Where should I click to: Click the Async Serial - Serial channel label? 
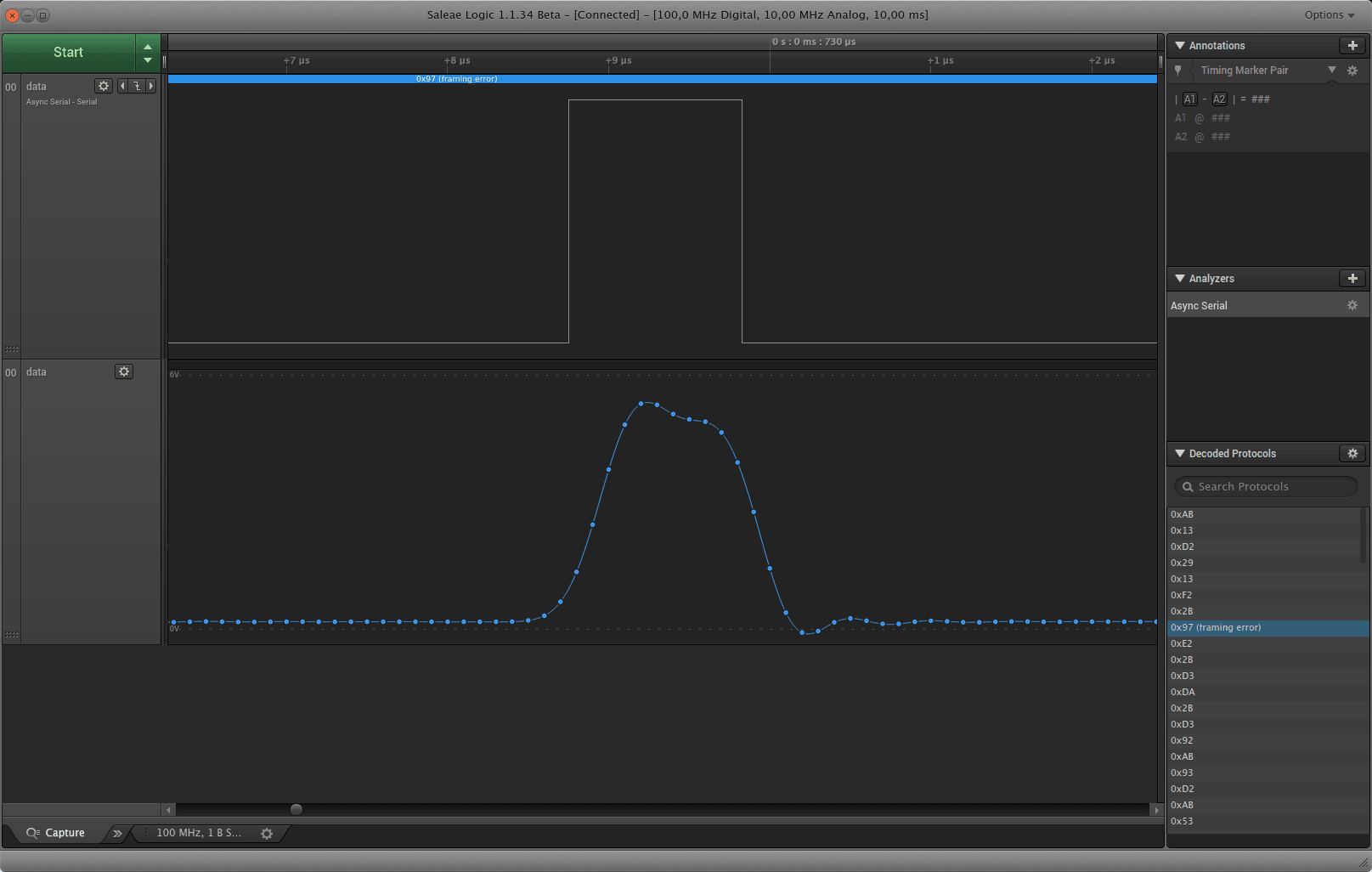click(x=61, y=102)
